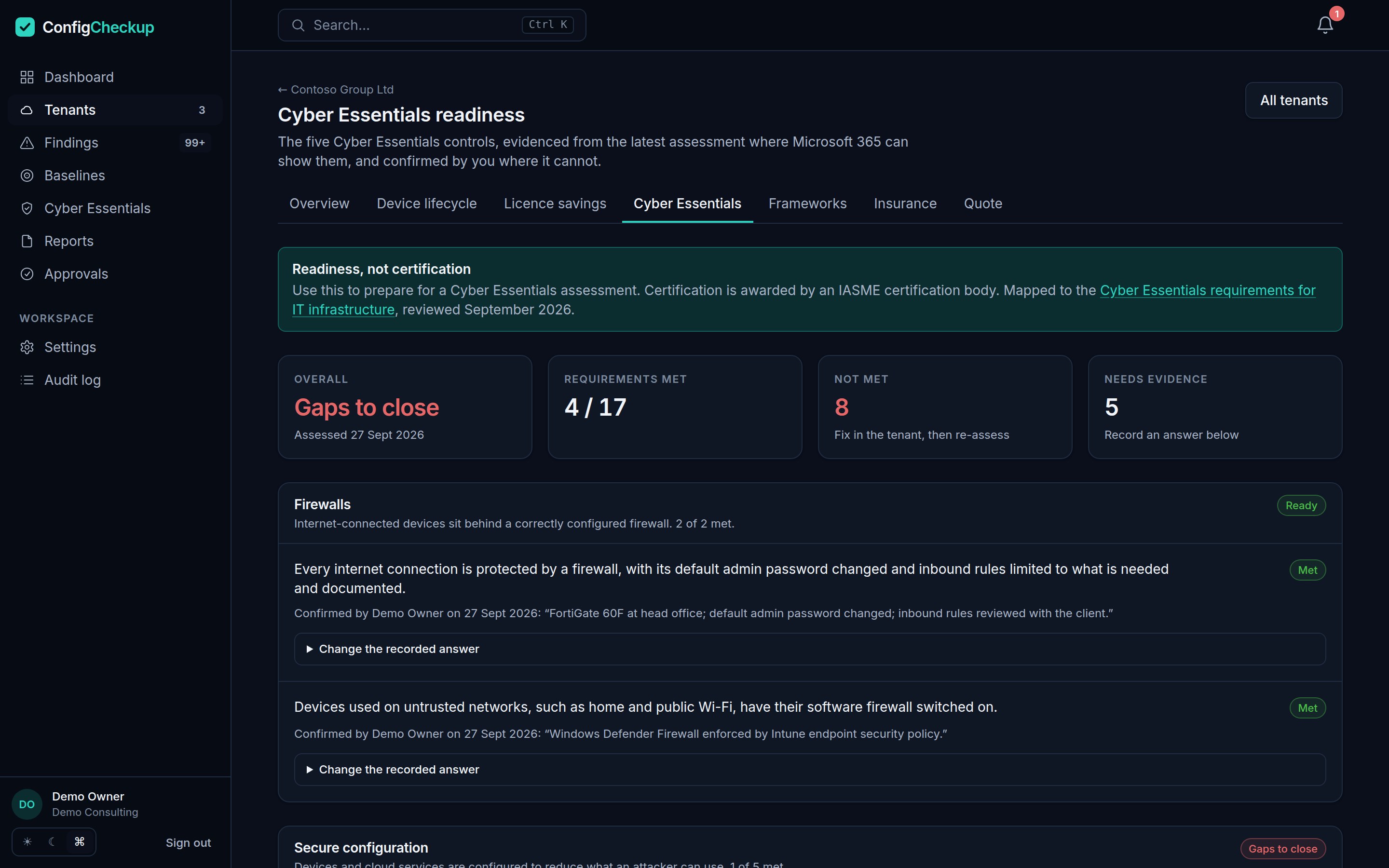1389x868 pixels.
Task: Open the Device lifecycle tab
Action: click(x=426, y=203)
